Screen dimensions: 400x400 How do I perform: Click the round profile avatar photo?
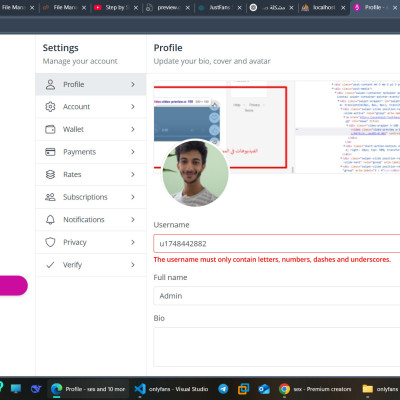click(x=195, y=173)
